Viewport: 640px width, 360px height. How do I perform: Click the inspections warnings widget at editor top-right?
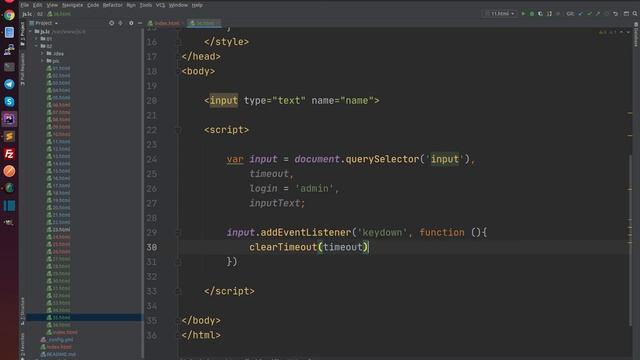pyautogui.click(x=607, y=32)
